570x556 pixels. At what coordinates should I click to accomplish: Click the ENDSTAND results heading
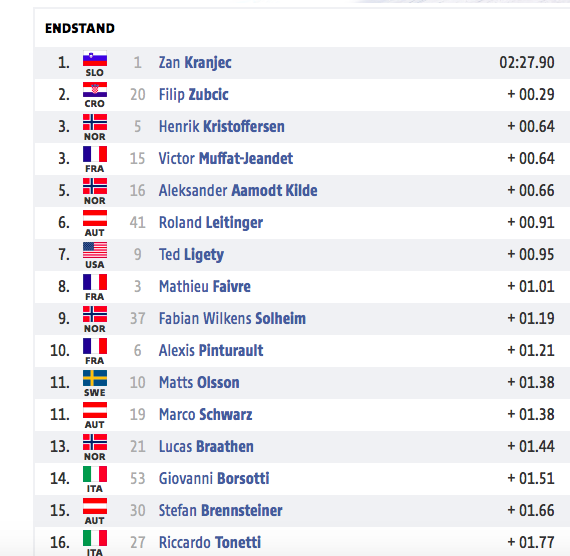[80, 28]
